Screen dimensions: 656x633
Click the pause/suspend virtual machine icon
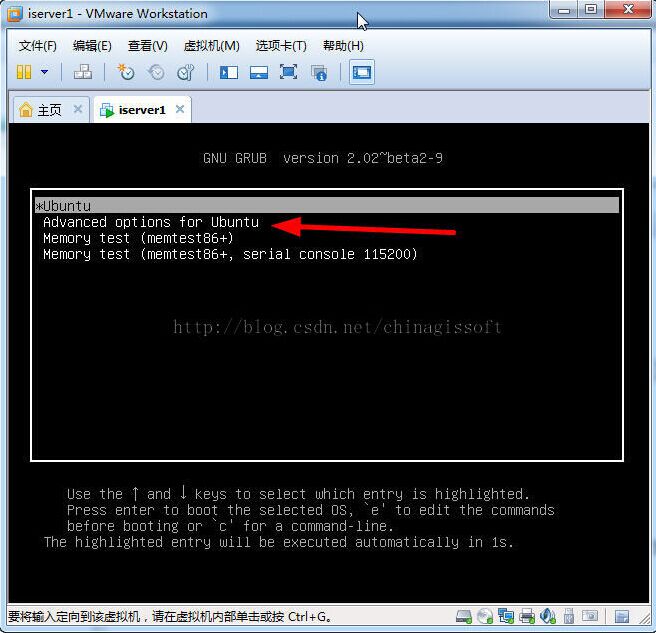click(24, 72)
